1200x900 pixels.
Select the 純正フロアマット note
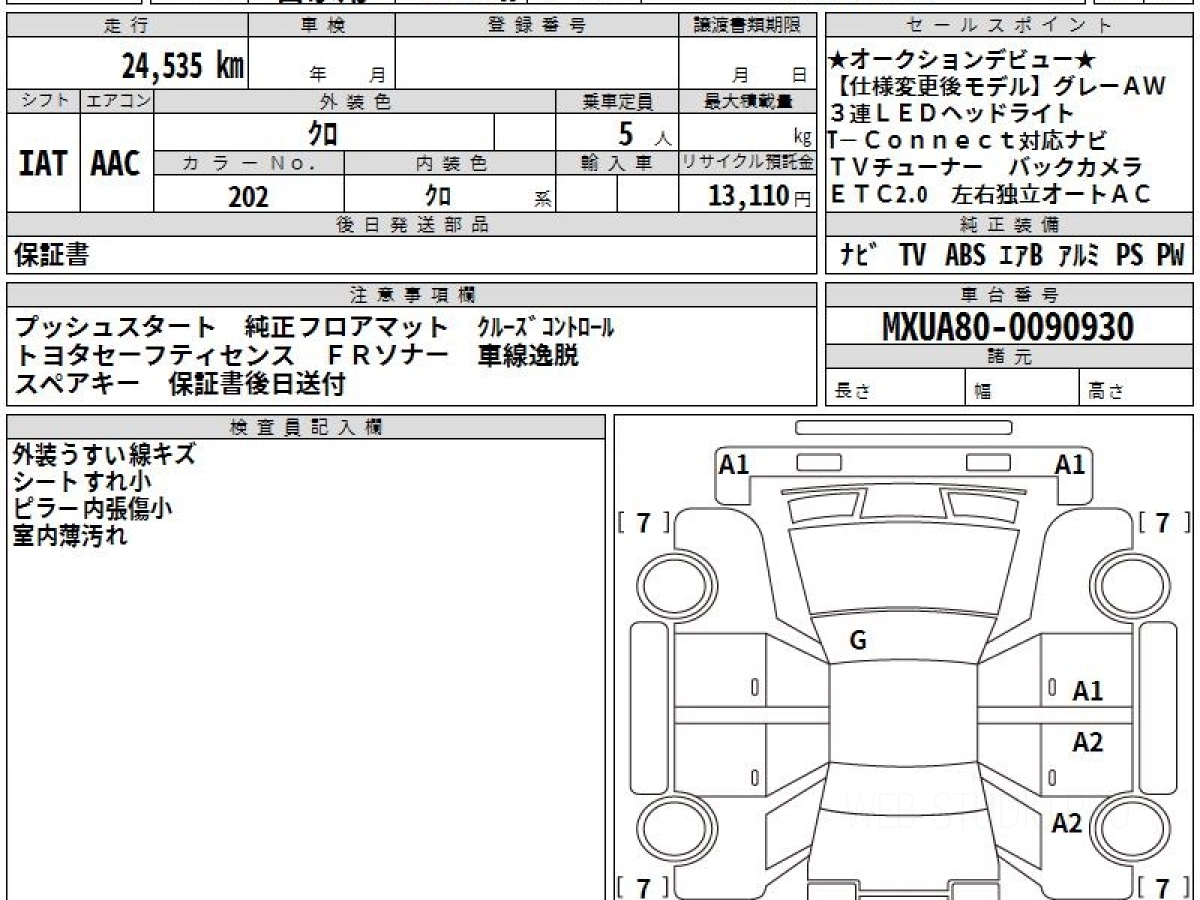pyautogui.click(x=348, y=326)
